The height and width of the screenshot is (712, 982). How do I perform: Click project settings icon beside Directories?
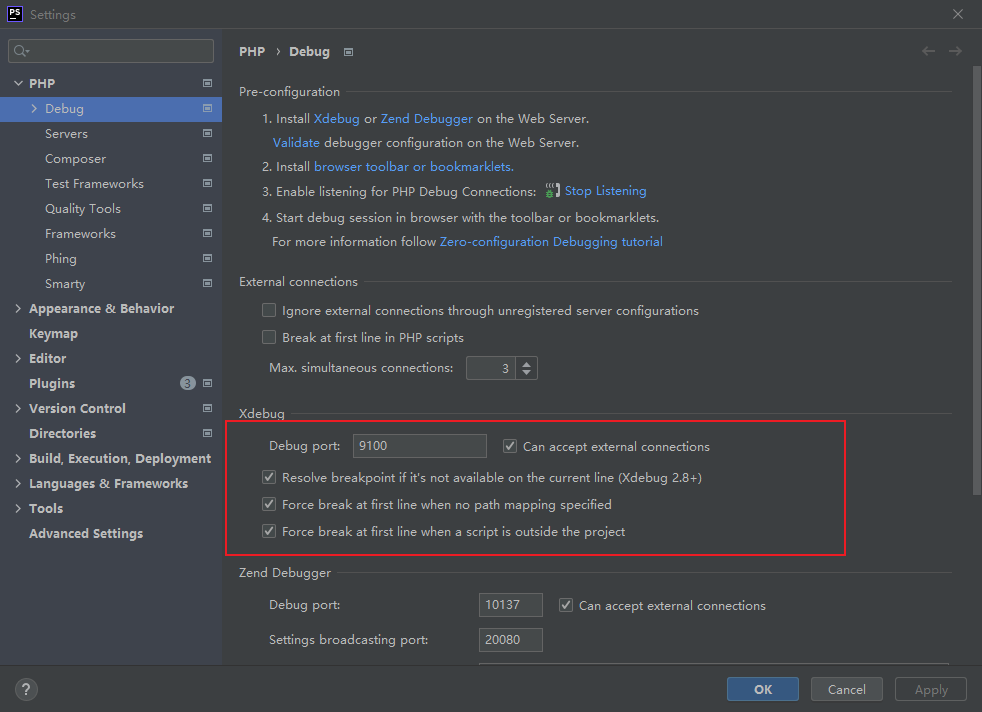pos(207,434)
